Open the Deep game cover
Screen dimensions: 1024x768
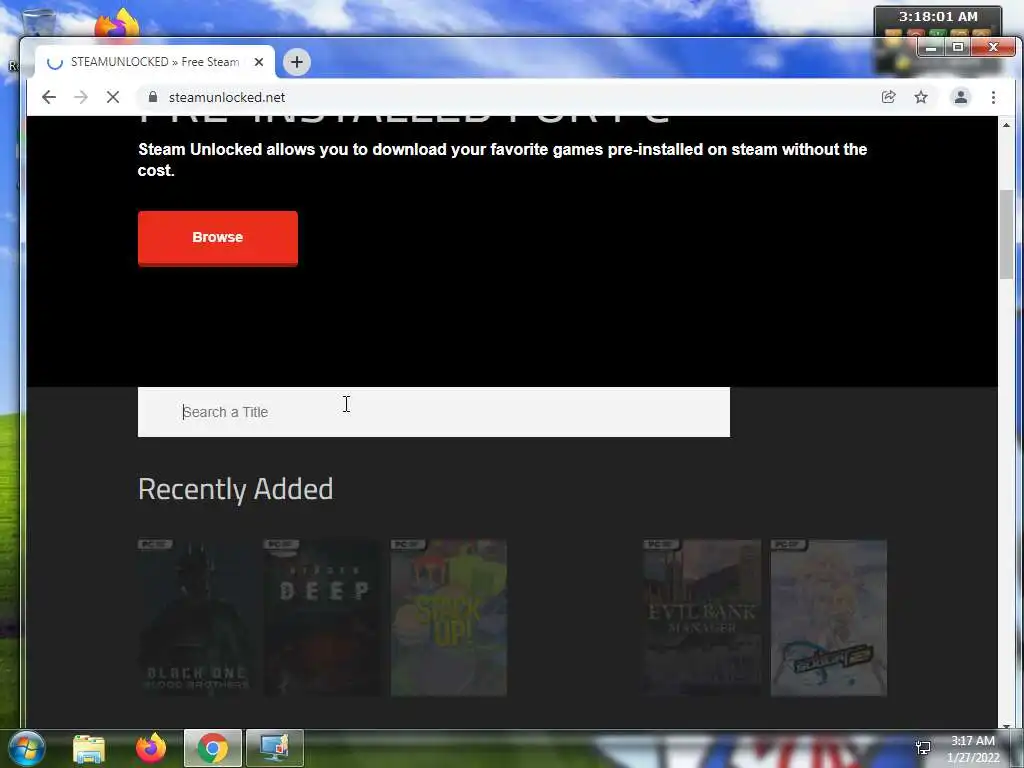click(323, 618)
